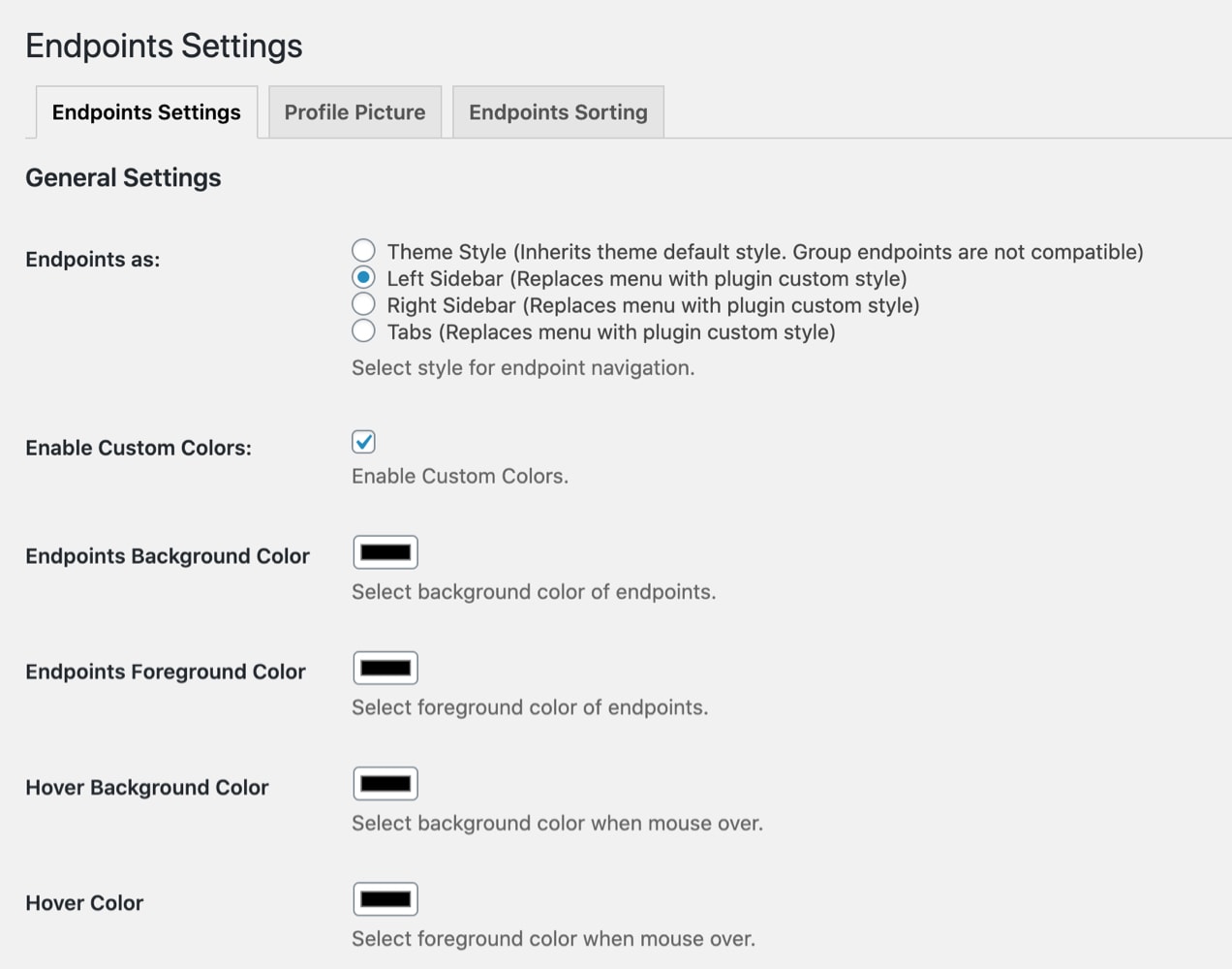Select the Theme Style radio button

(x=363, y=250)
